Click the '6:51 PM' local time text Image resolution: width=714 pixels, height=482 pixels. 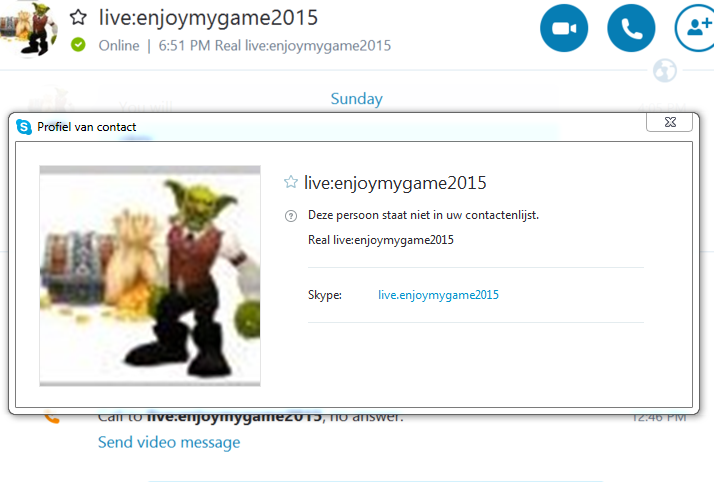point(184,46)
